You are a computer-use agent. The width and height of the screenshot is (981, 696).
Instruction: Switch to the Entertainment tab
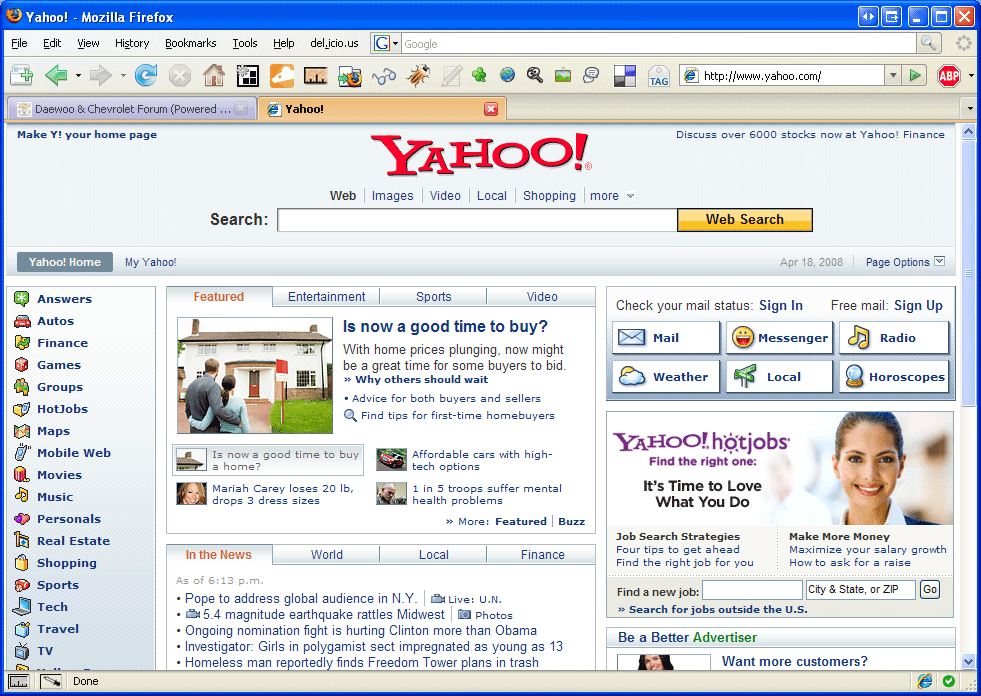coord(326,297)
